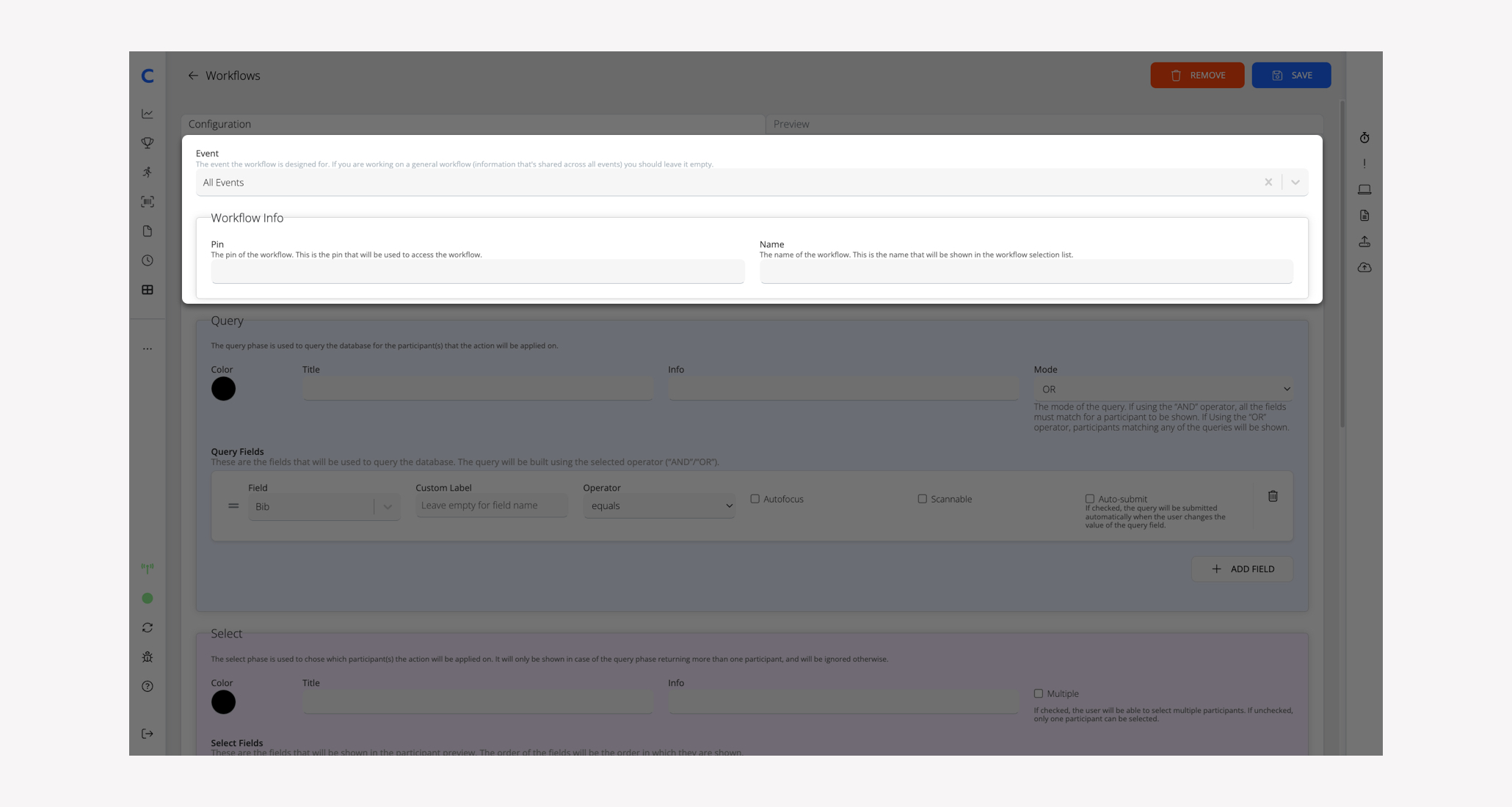Open the trophy icon in sidebar
1512x807 pixels.
148,143
